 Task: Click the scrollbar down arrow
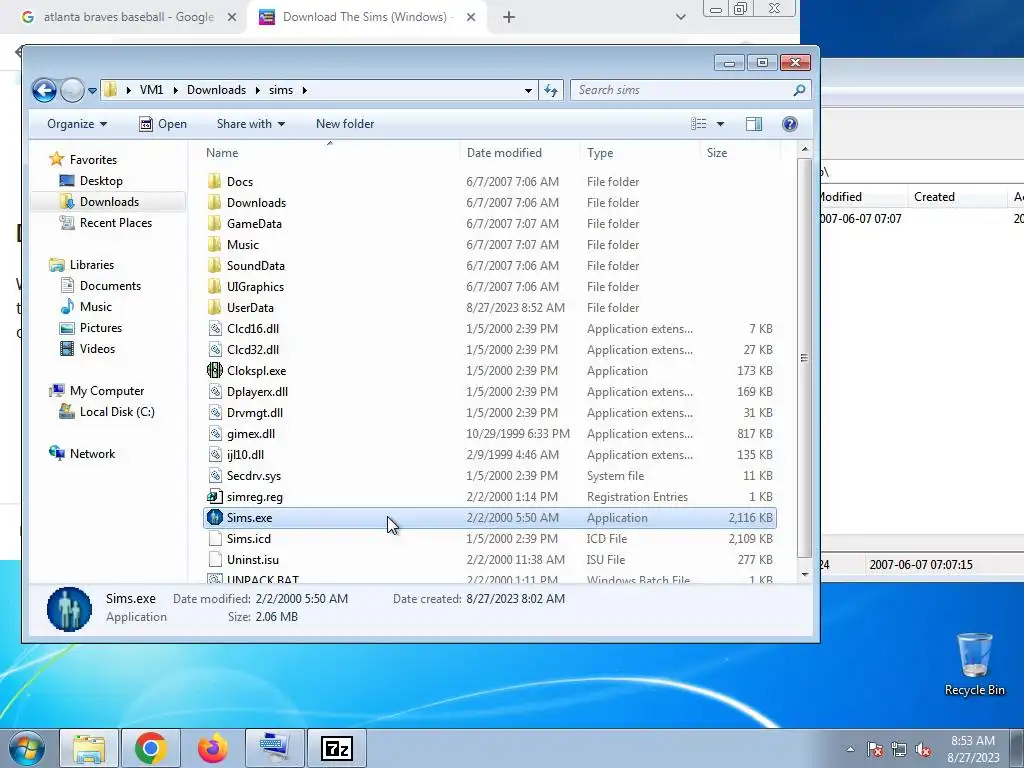click(x=805, y=575)
